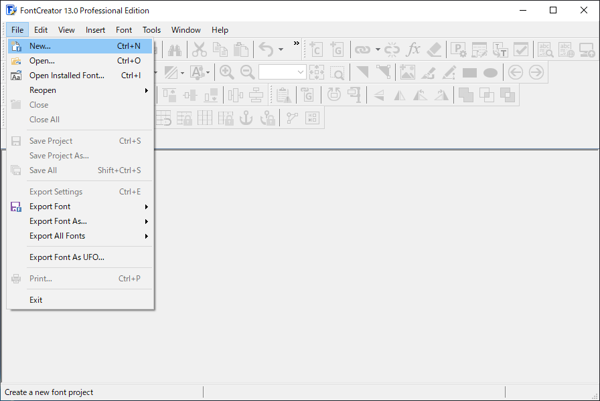Click the eraser icon

point(434,50)
